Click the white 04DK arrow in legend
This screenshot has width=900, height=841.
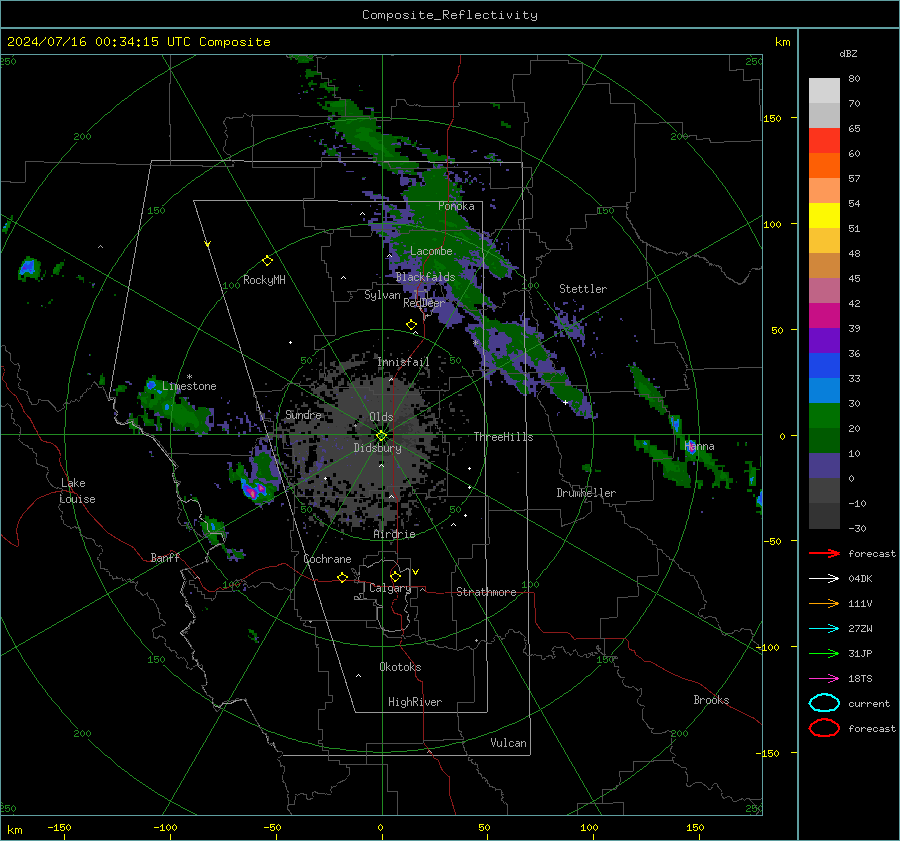(824, 578)
